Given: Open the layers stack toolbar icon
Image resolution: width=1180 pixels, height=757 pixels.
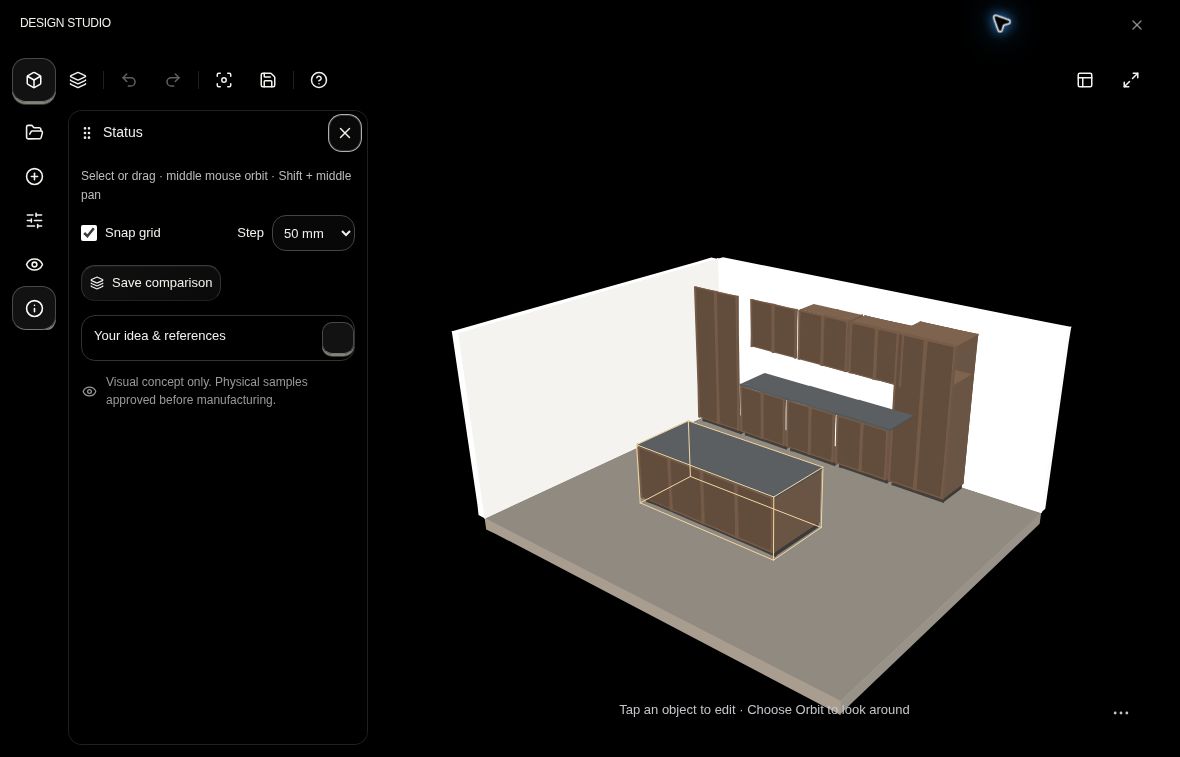Looking at the screenshot, I should click(x=78, y=80).
